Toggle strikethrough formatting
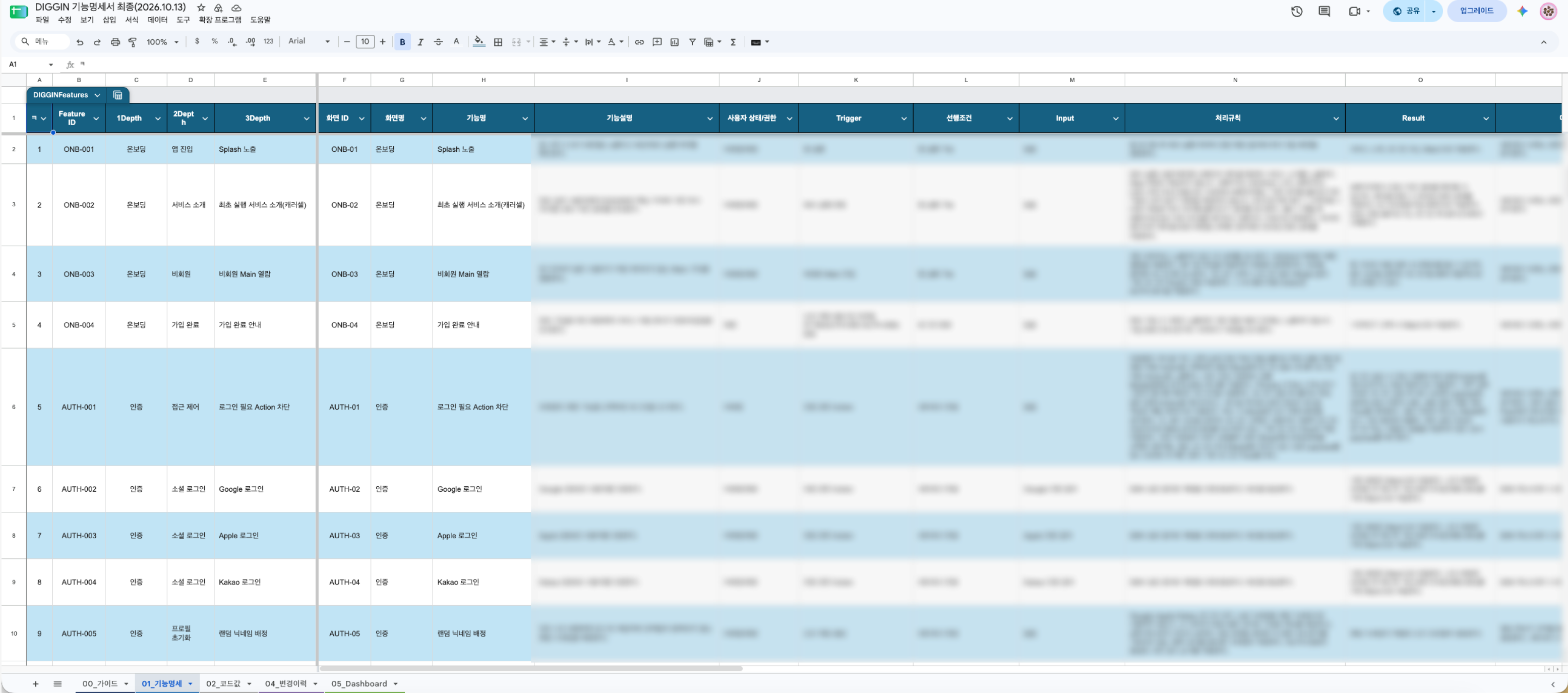The height and width of the screenshot is (693, 1568). (438, 42)
